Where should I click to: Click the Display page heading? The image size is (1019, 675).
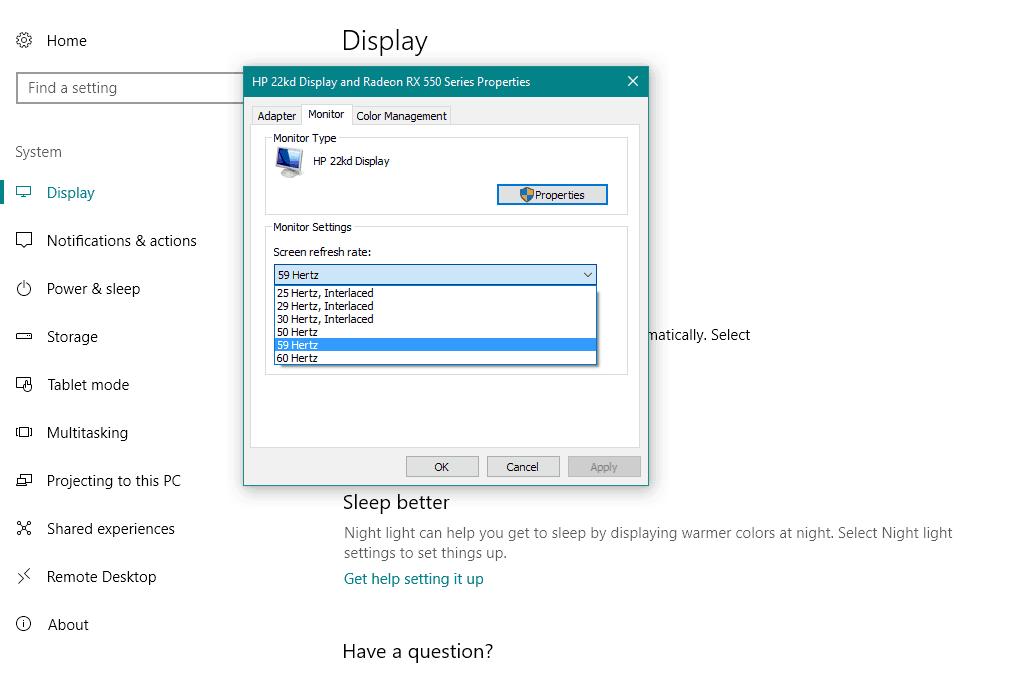pyautogui.click(x=385, y=41)
